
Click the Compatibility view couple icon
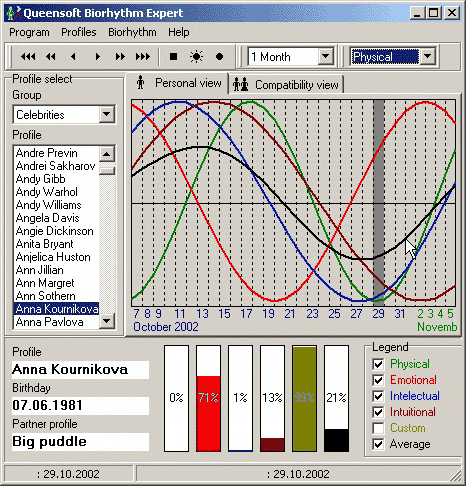coord(241,84)
